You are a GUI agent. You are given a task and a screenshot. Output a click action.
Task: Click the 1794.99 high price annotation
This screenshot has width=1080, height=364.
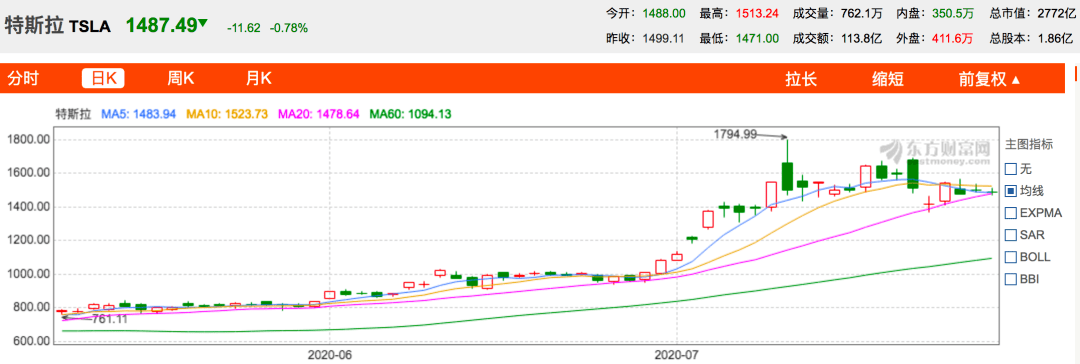735,134
